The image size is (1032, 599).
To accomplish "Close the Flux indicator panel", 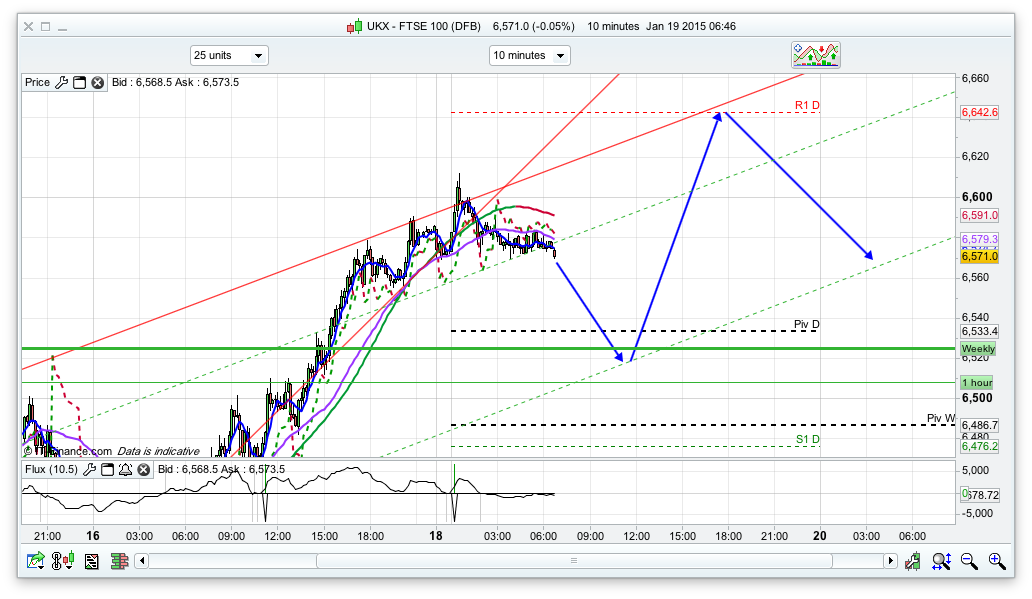I will [143, 469].
